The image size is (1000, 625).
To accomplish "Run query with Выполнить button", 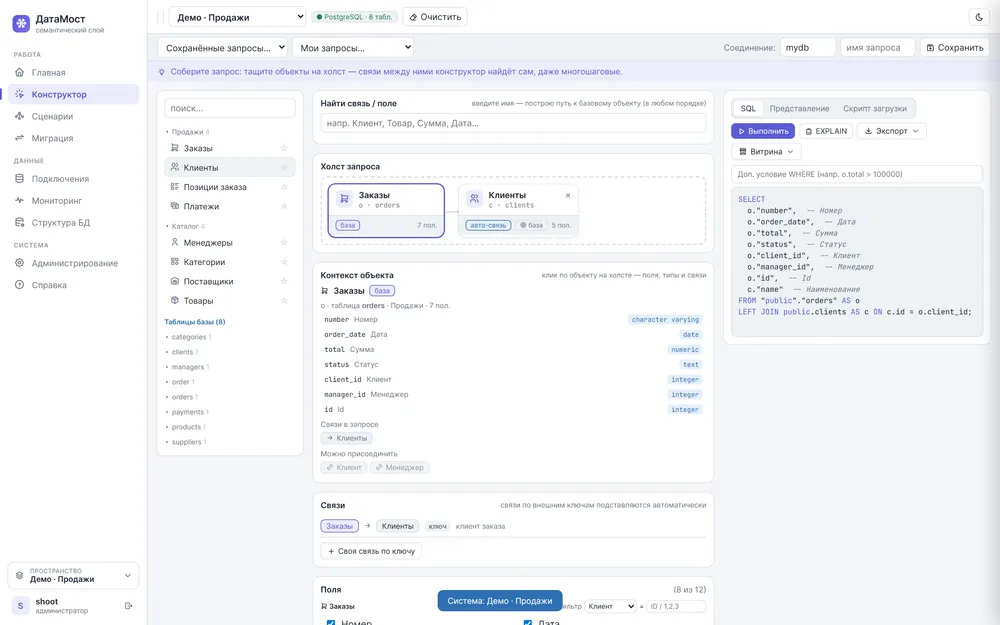I will pyautogui.click(x=763, y=131).
